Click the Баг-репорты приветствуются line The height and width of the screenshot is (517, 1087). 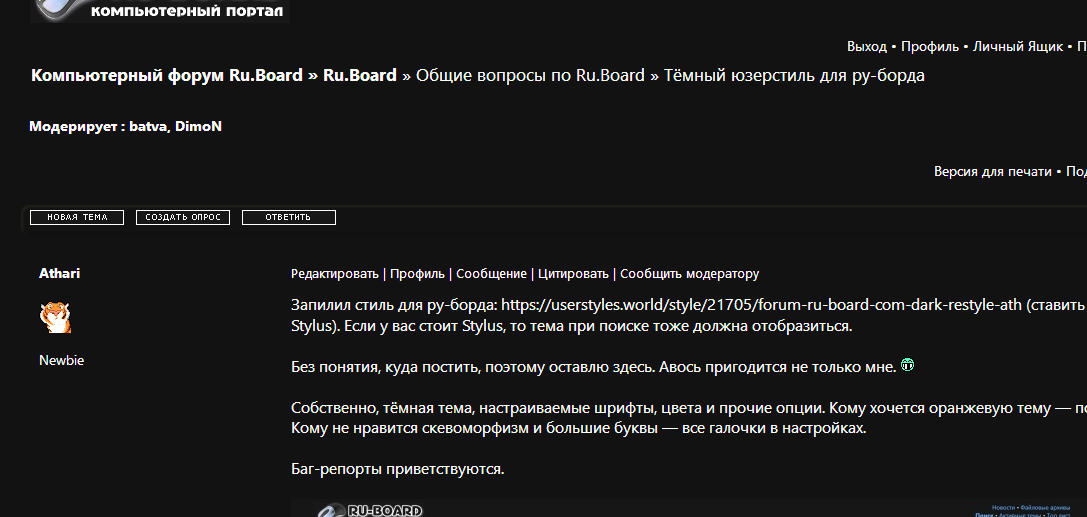click(x=398, y=469)
